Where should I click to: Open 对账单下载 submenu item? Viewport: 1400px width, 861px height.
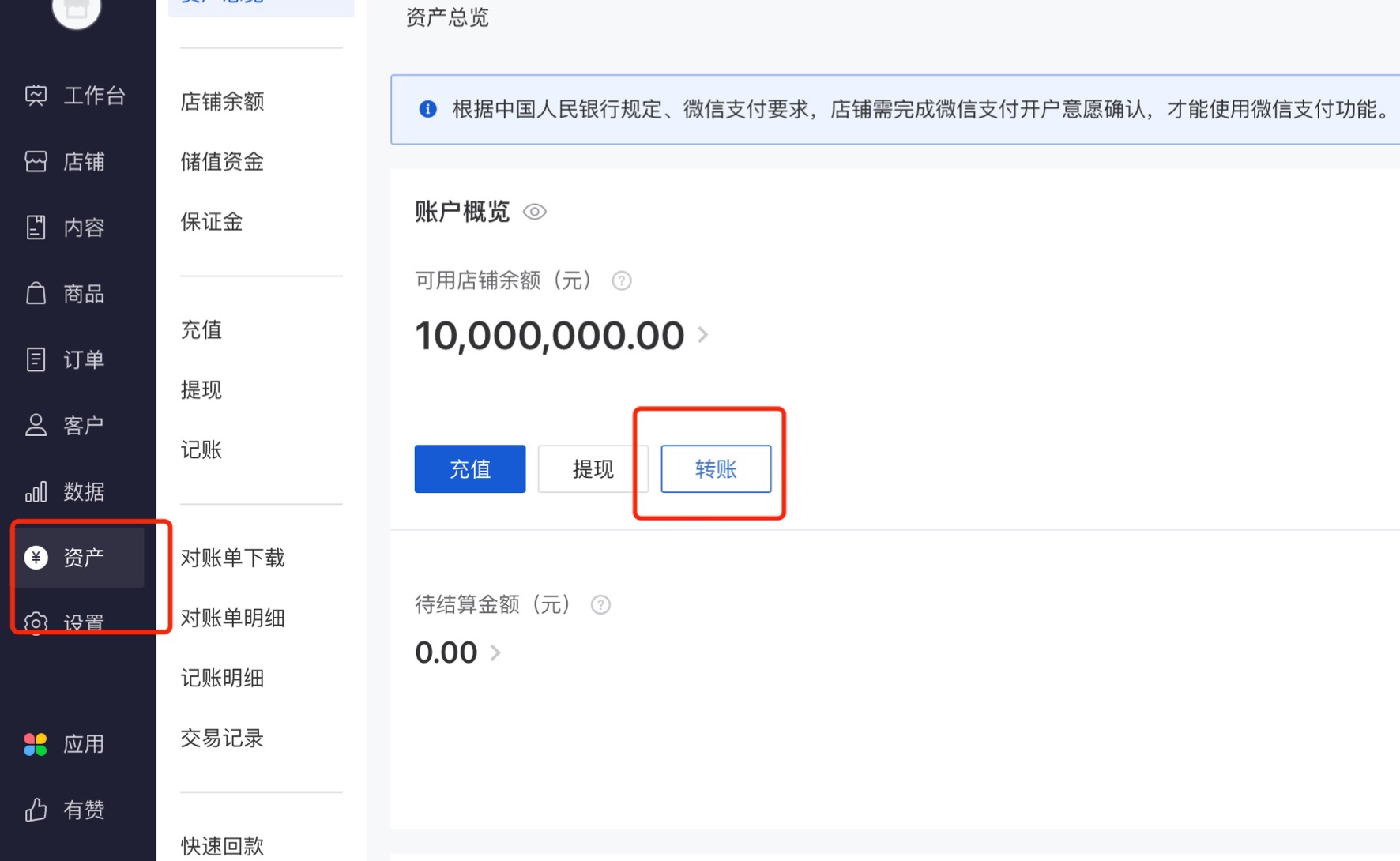[x=232, y=558]
